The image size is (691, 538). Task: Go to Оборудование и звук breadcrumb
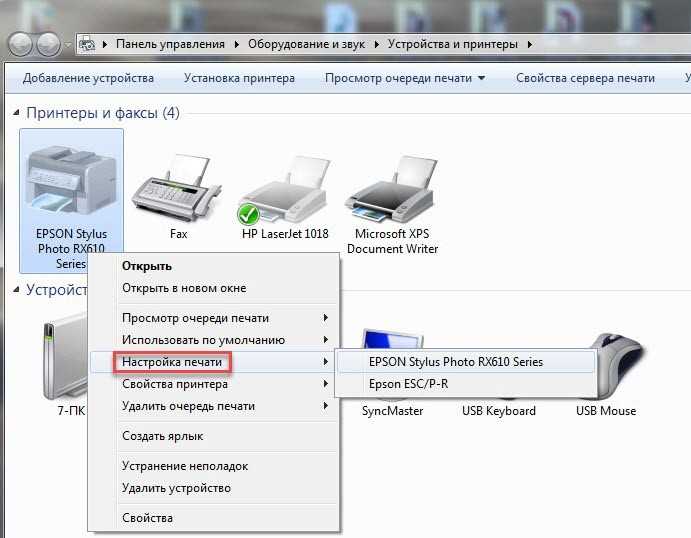306,44
